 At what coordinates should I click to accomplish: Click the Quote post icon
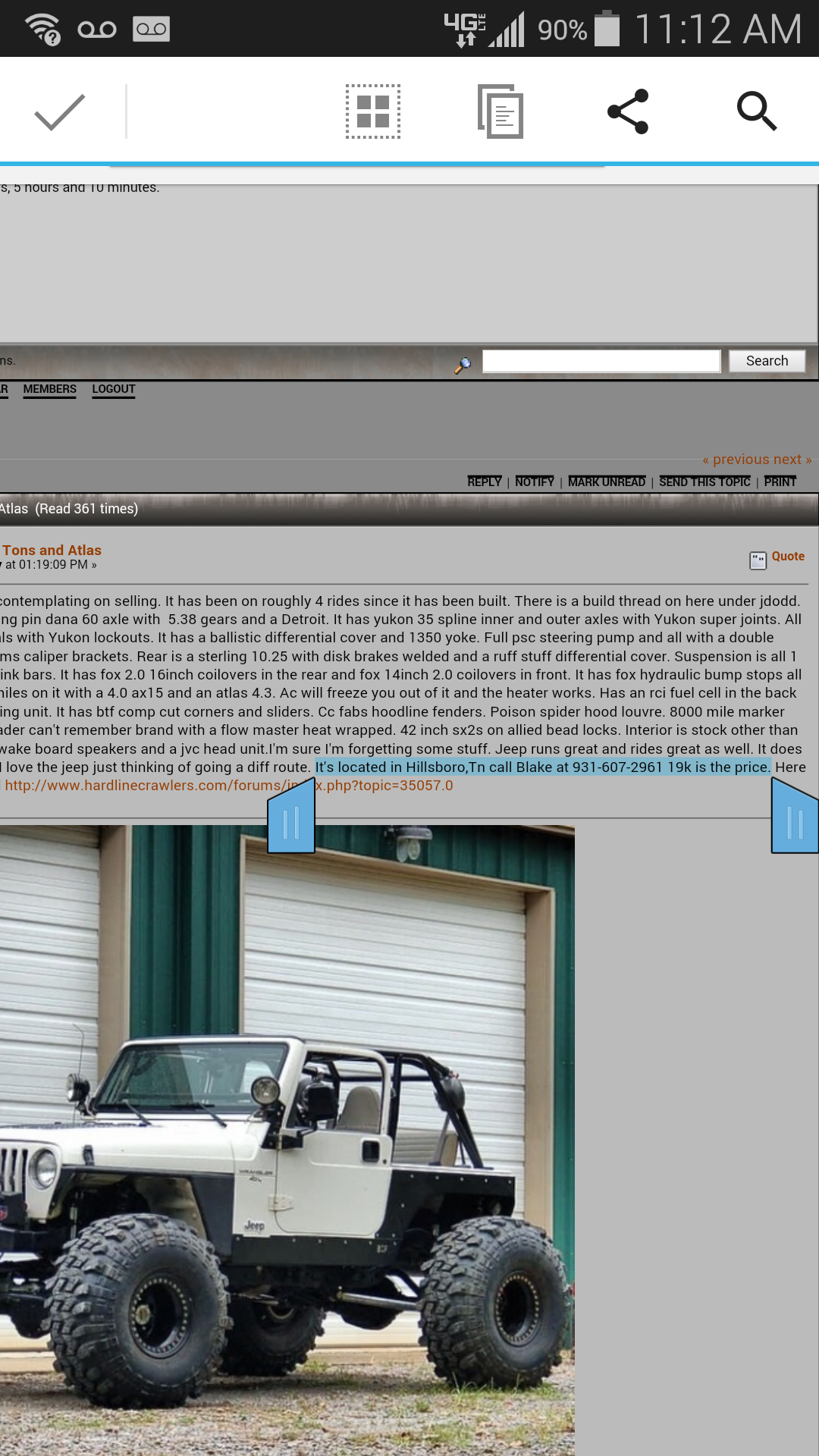pyautogui.click(x=758, y=560)
